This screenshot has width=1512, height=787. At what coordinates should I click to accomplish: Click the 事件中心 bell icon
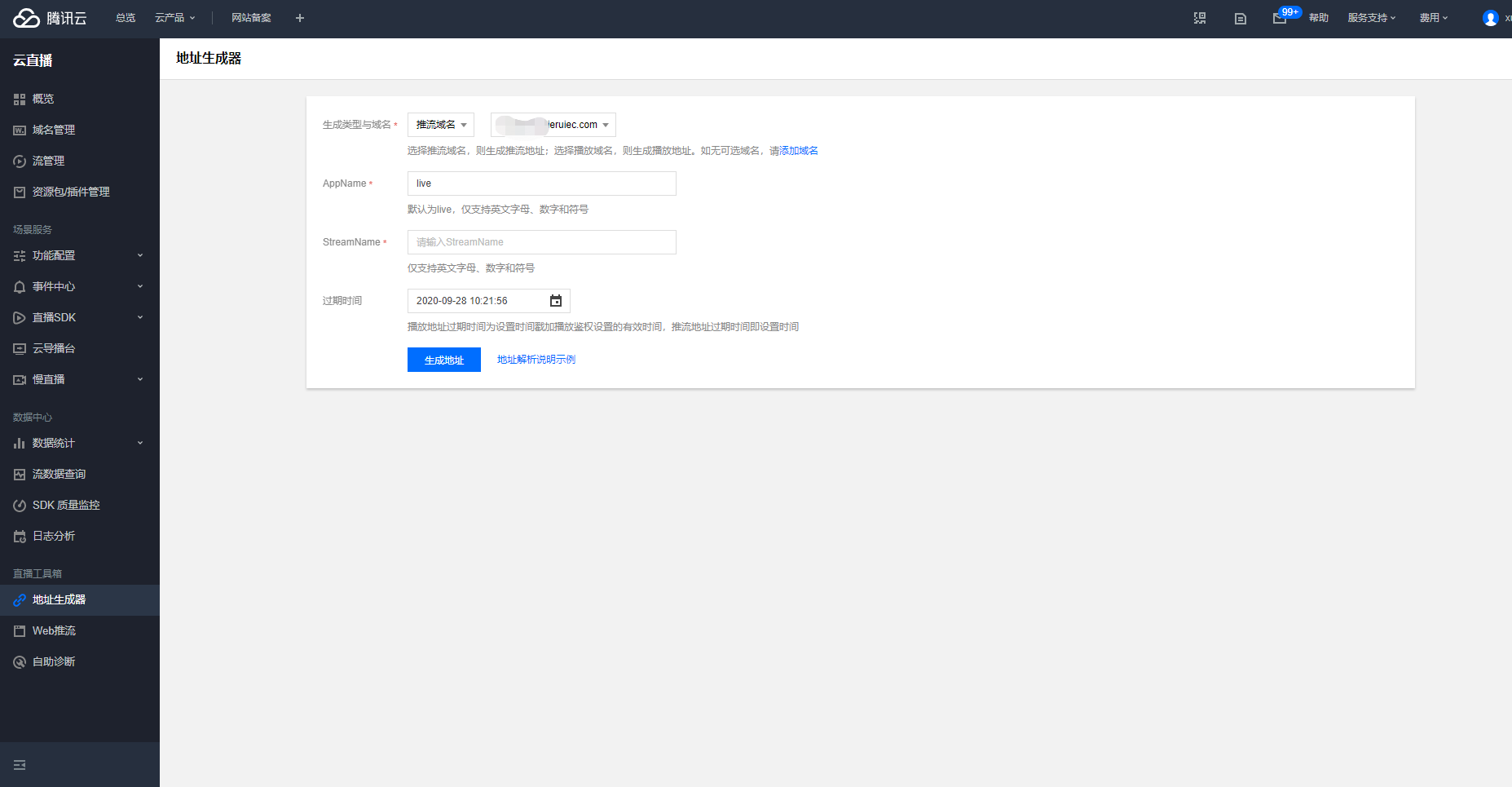20,287
